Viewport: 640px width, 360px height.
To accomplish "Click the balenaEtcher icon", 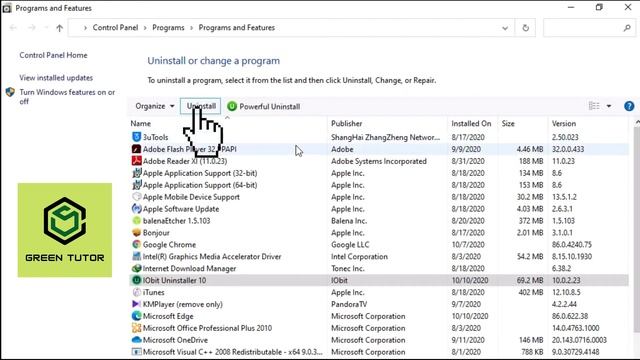I will [136, 220].
